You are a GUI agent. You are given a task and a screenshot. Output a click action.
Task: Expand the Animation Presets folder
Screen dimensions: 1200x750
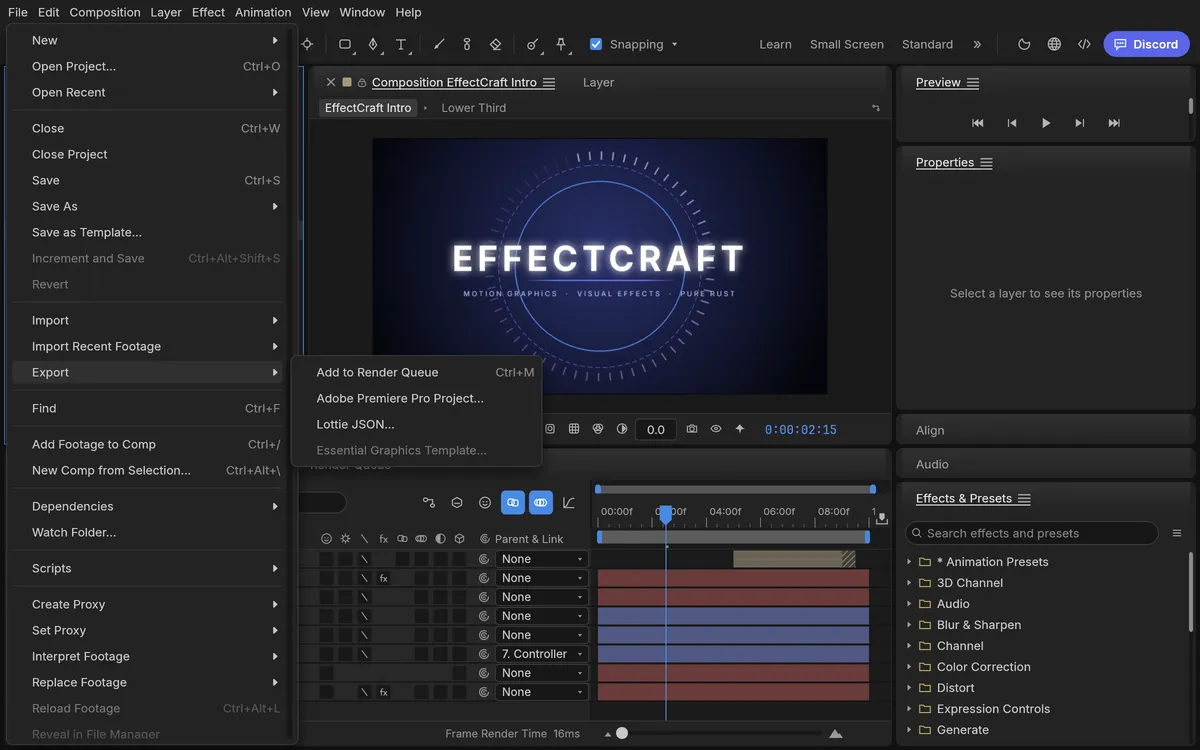pos(909,562)
